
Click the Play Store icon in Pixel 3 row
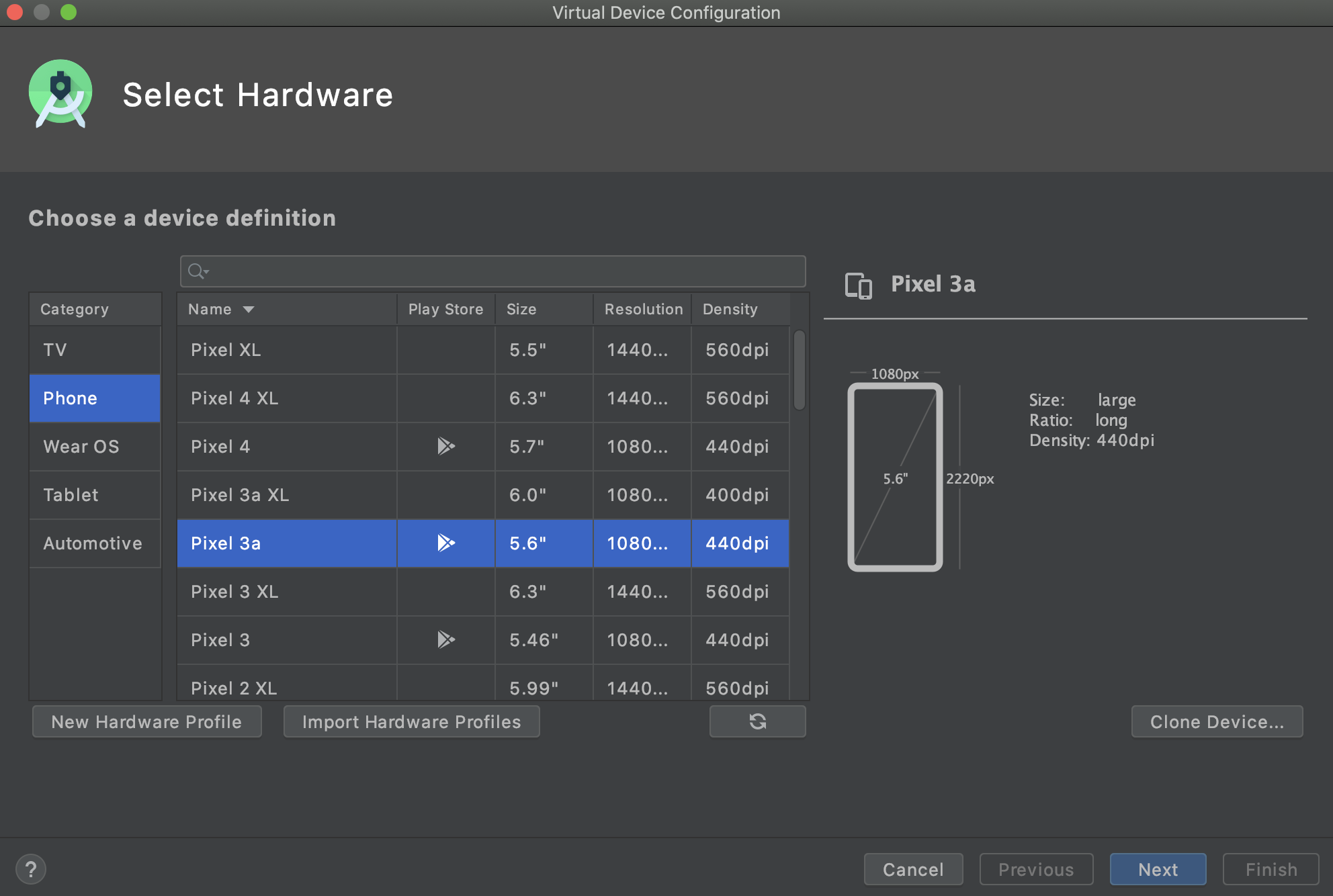point(445,639)
